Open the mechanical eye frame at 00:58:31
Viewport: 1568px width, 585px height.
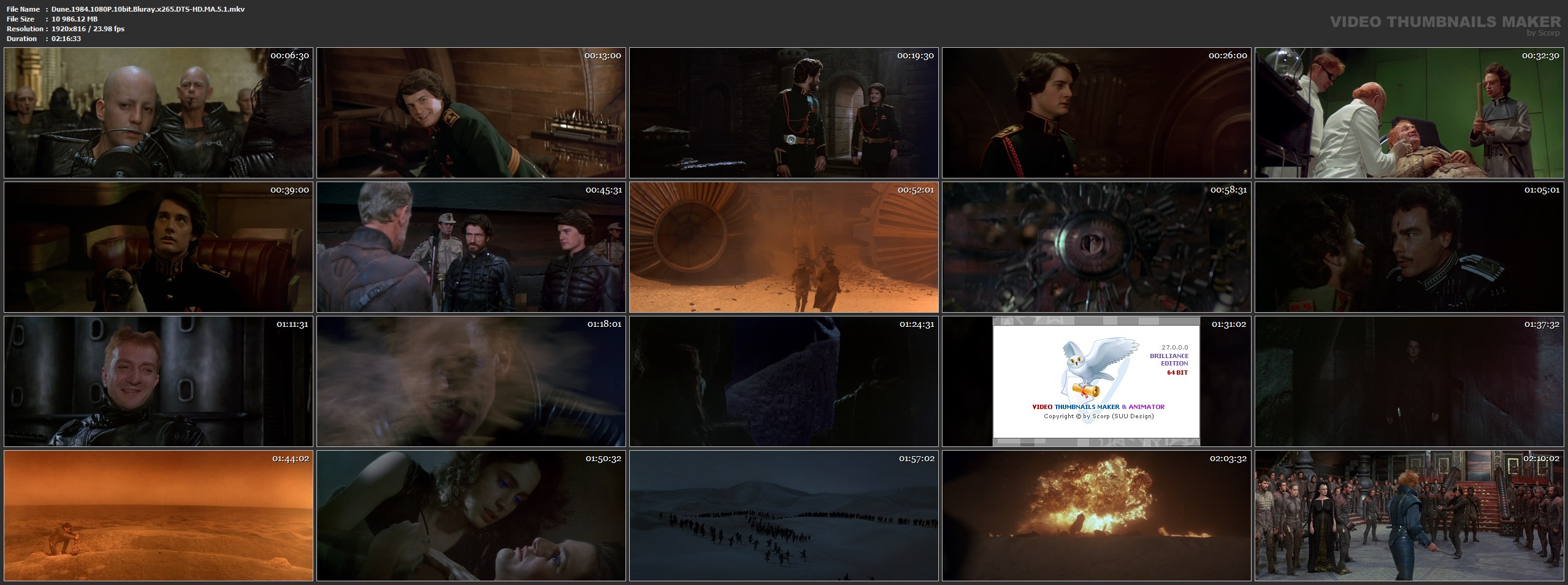point(1096,247)
